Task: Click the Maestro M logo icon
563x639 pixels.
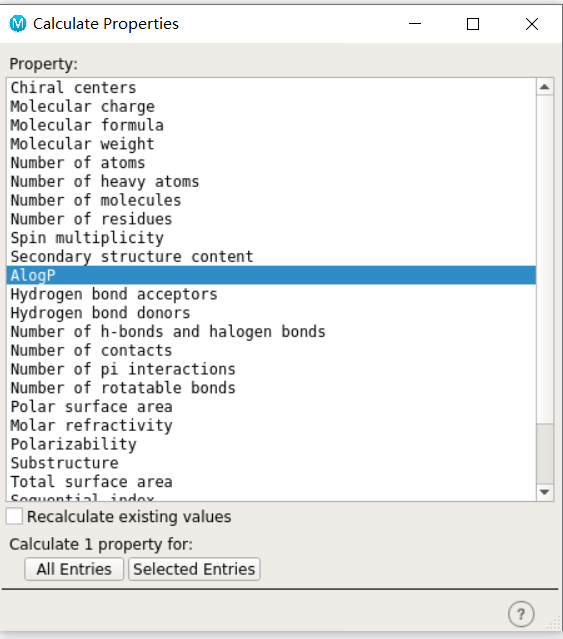Action: click(x=18, y=24)
